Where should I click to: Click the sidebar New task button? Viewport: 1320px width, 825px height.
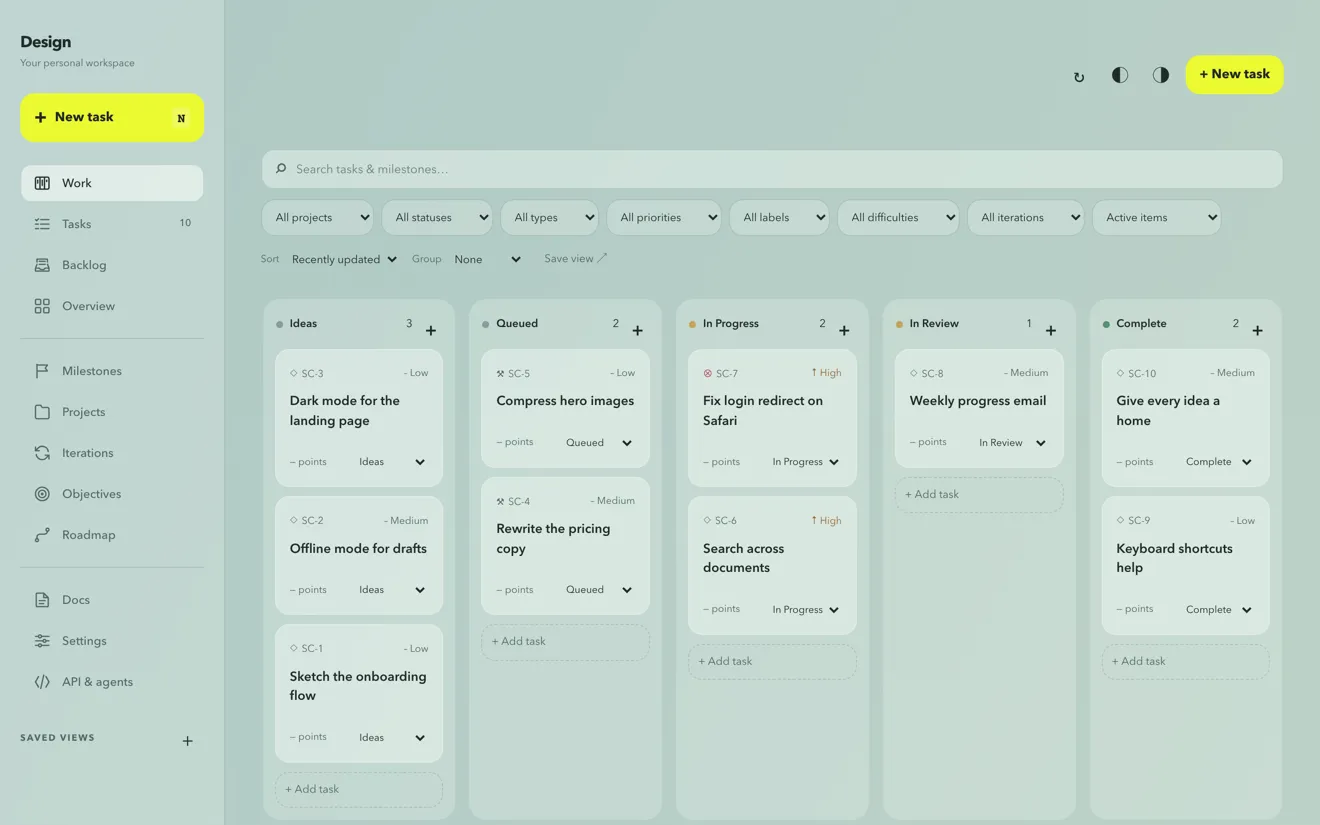coord(112,118)
